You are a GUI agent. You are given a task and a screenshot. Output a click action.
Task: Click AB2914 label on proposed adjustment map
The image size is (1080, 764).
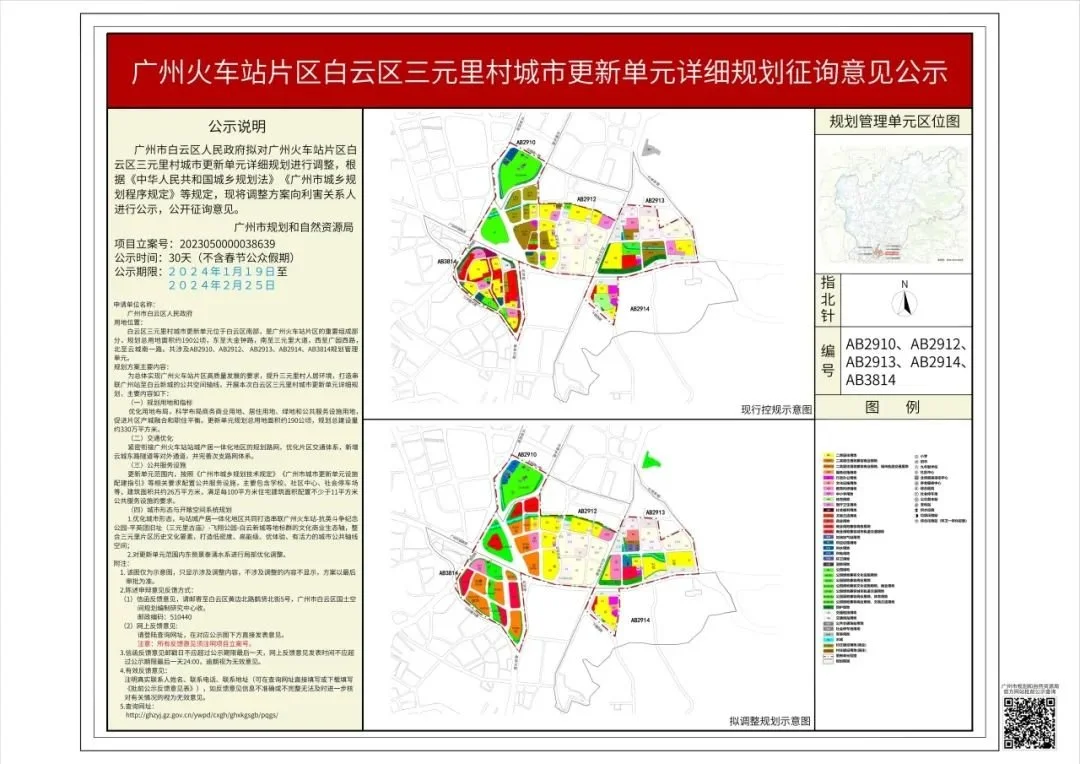click(x=641, y=620)
